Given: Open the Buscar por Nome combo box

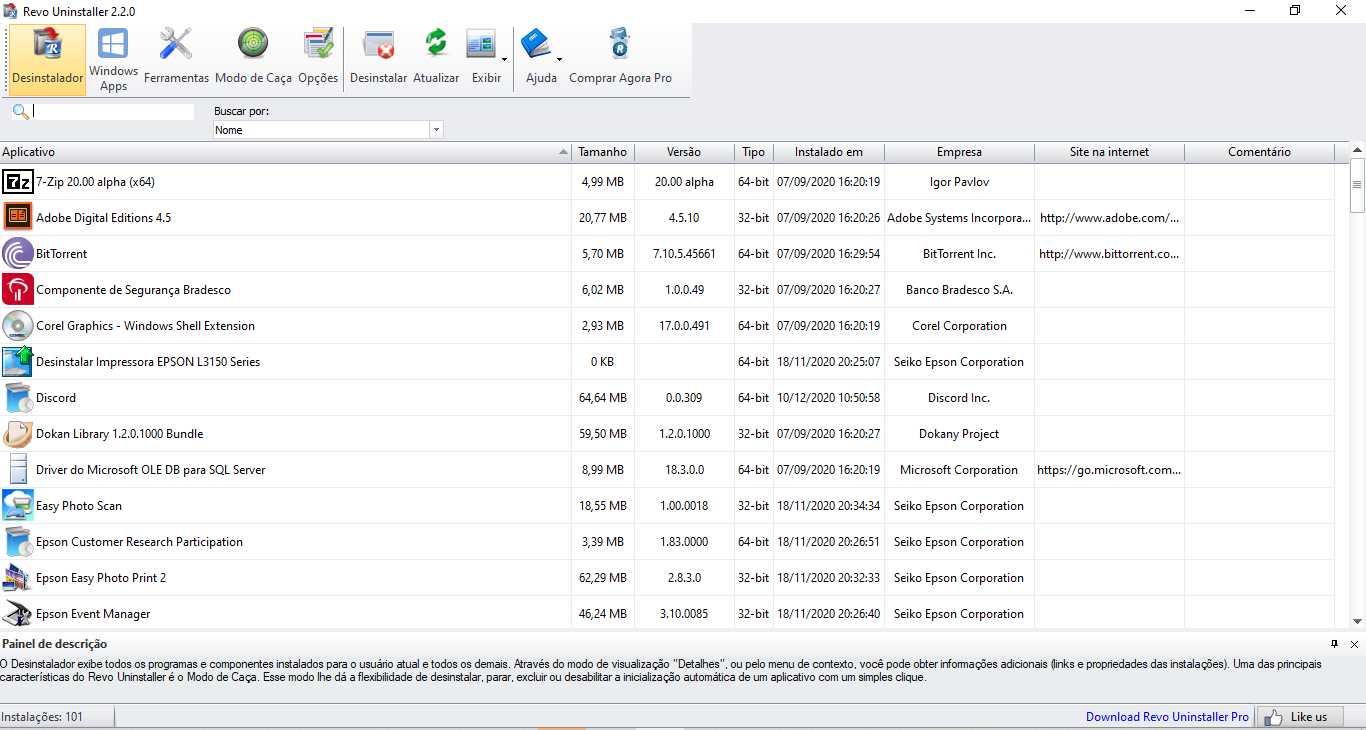Looking at the screenshot, I should click(x=328, y=130).
